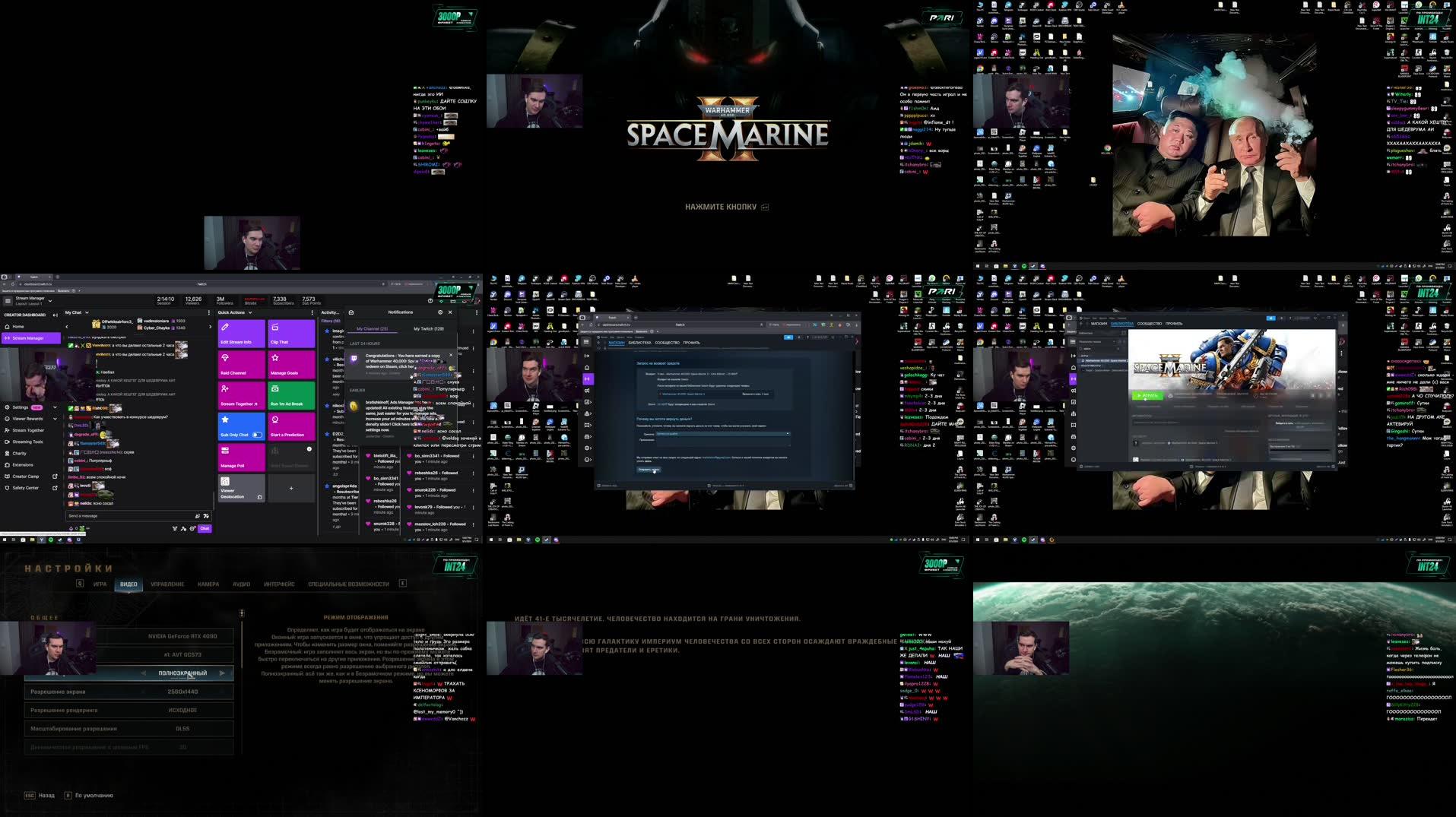The height and width of the screenshot is (817, 1456).
Task: Collapse the Creator Dashboard sidebar arrow
Action: click(x=55, y=315)
